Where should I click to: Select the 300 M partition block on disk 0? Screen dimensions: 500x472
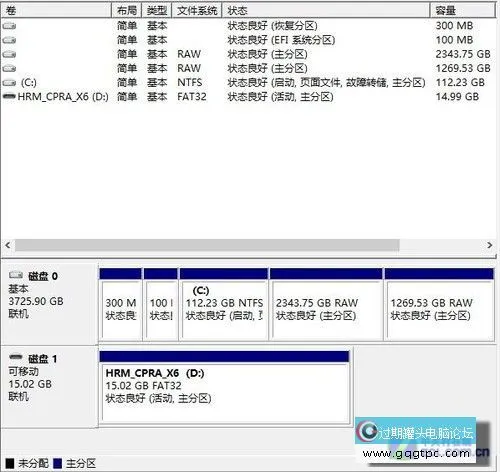coord(121,305)
